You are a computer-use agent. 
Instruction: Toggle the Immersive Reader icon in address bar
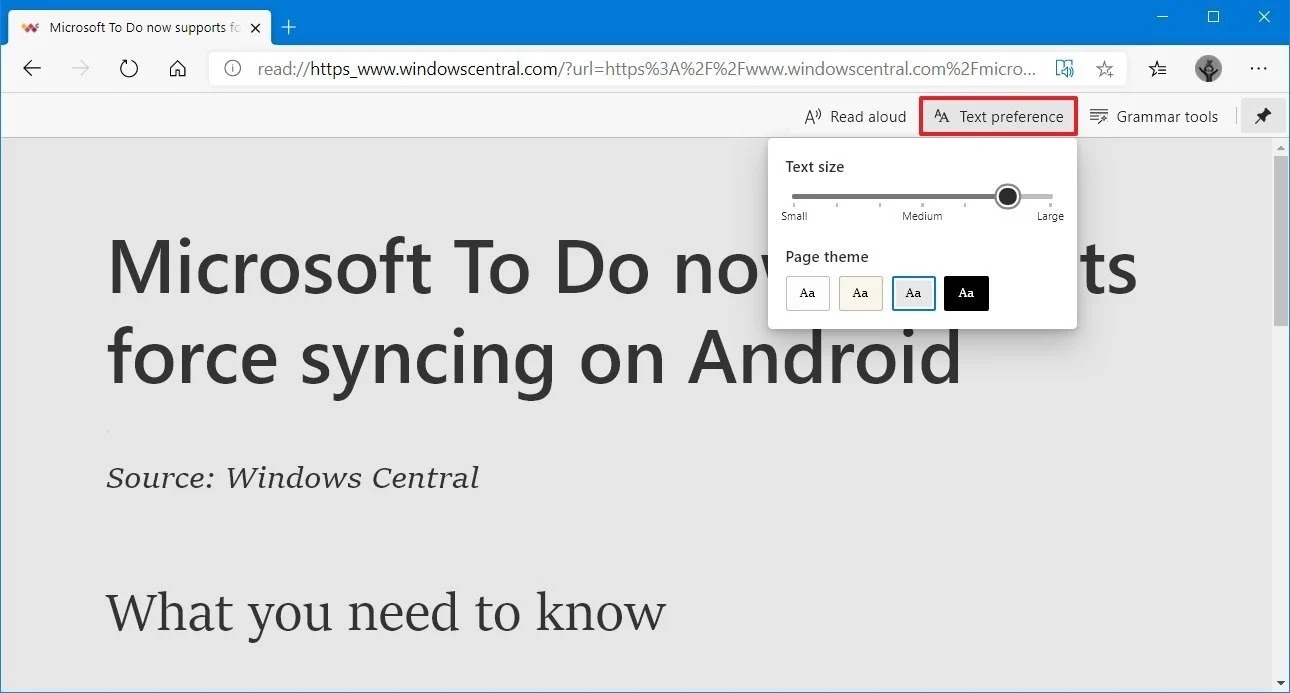pos(1065,69)
